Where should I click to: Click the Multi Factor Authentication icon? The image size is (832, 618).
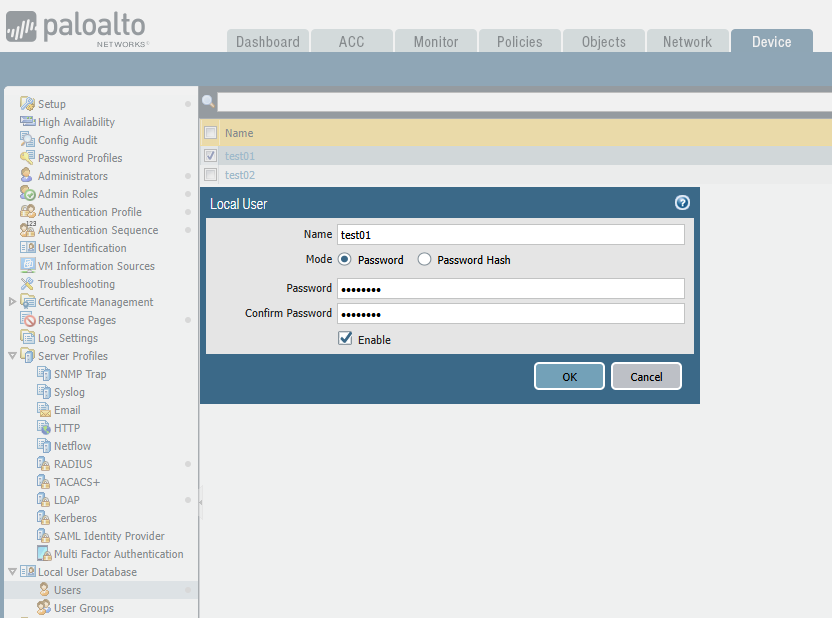coord(44,553)
